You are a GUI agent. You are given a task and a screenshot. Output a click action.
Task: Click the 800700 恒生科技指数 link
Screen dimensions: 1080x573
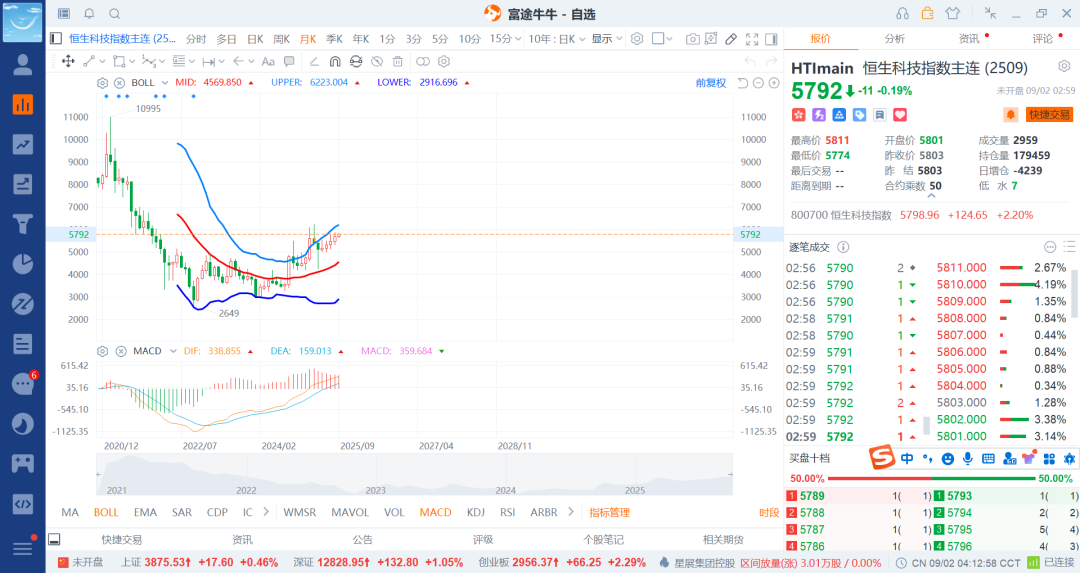[x=841, y=215]
